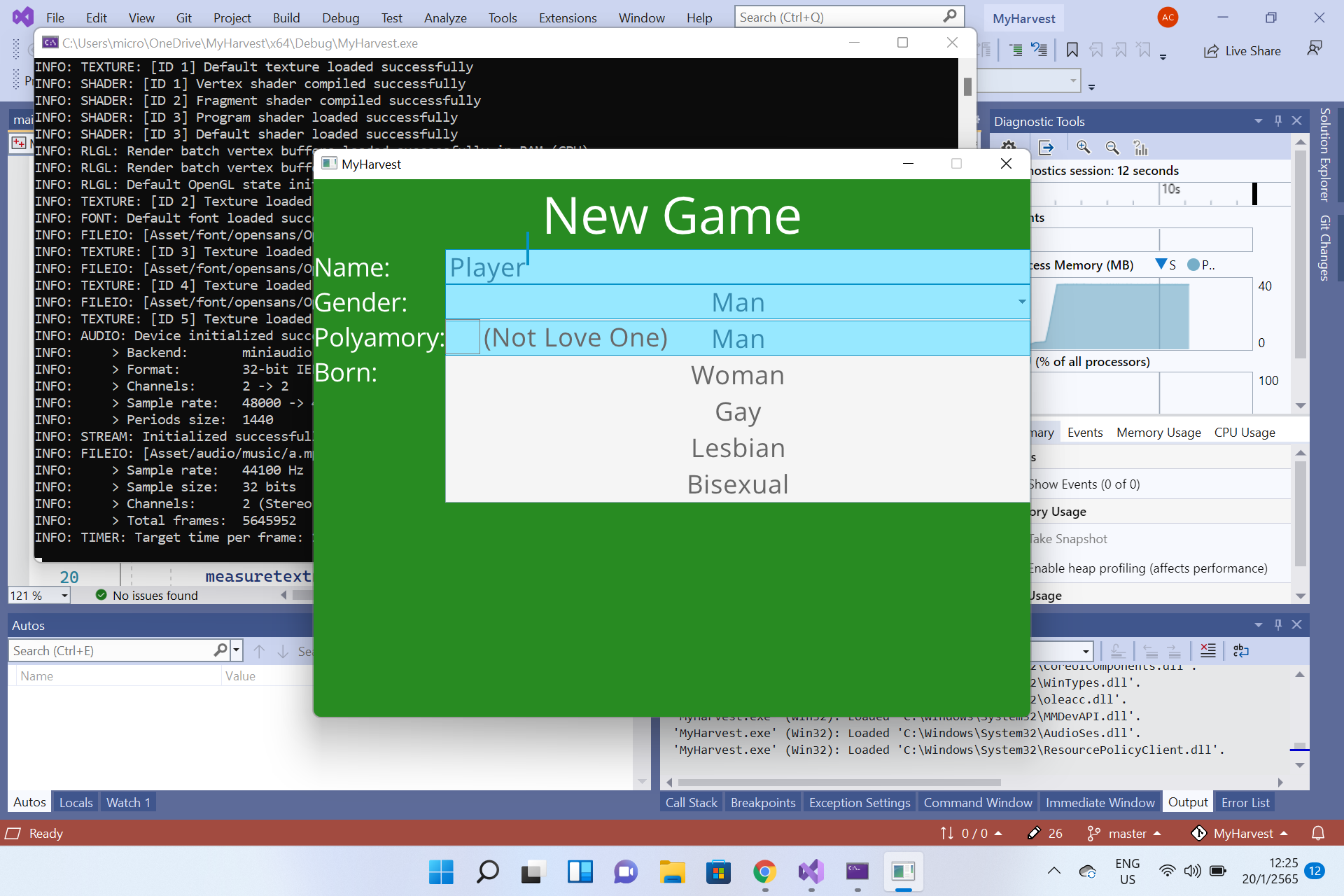This screenshot has width=1344, height=896.
Task: Send feedback via the smiley icon
Action: click(1315, 47)
